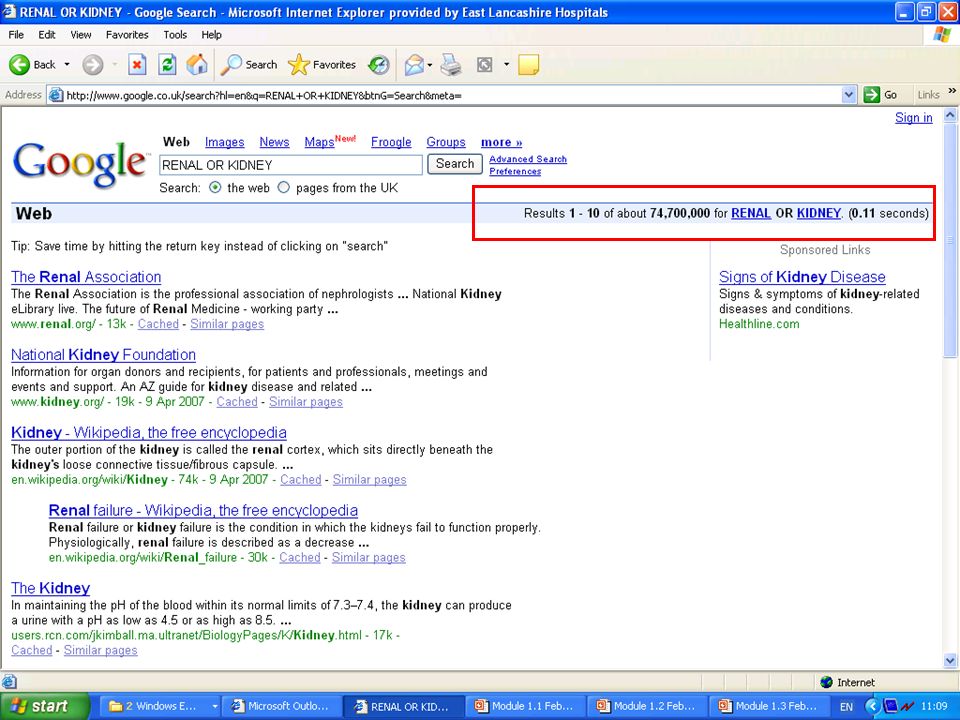Open Cached link for www.renal.org result
960x720 pixels.
pyautogui.click(x=158, y=324)
